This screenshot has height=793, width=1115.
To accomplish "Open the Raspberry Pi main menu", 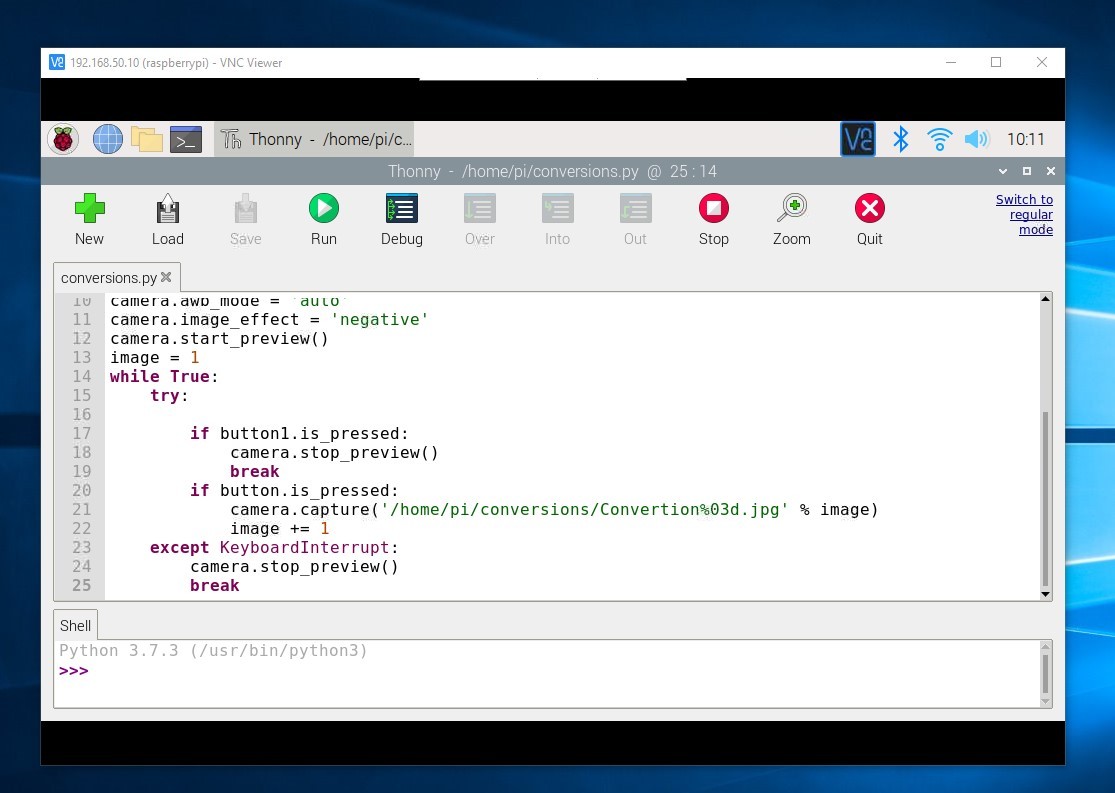I will (63, 139).
